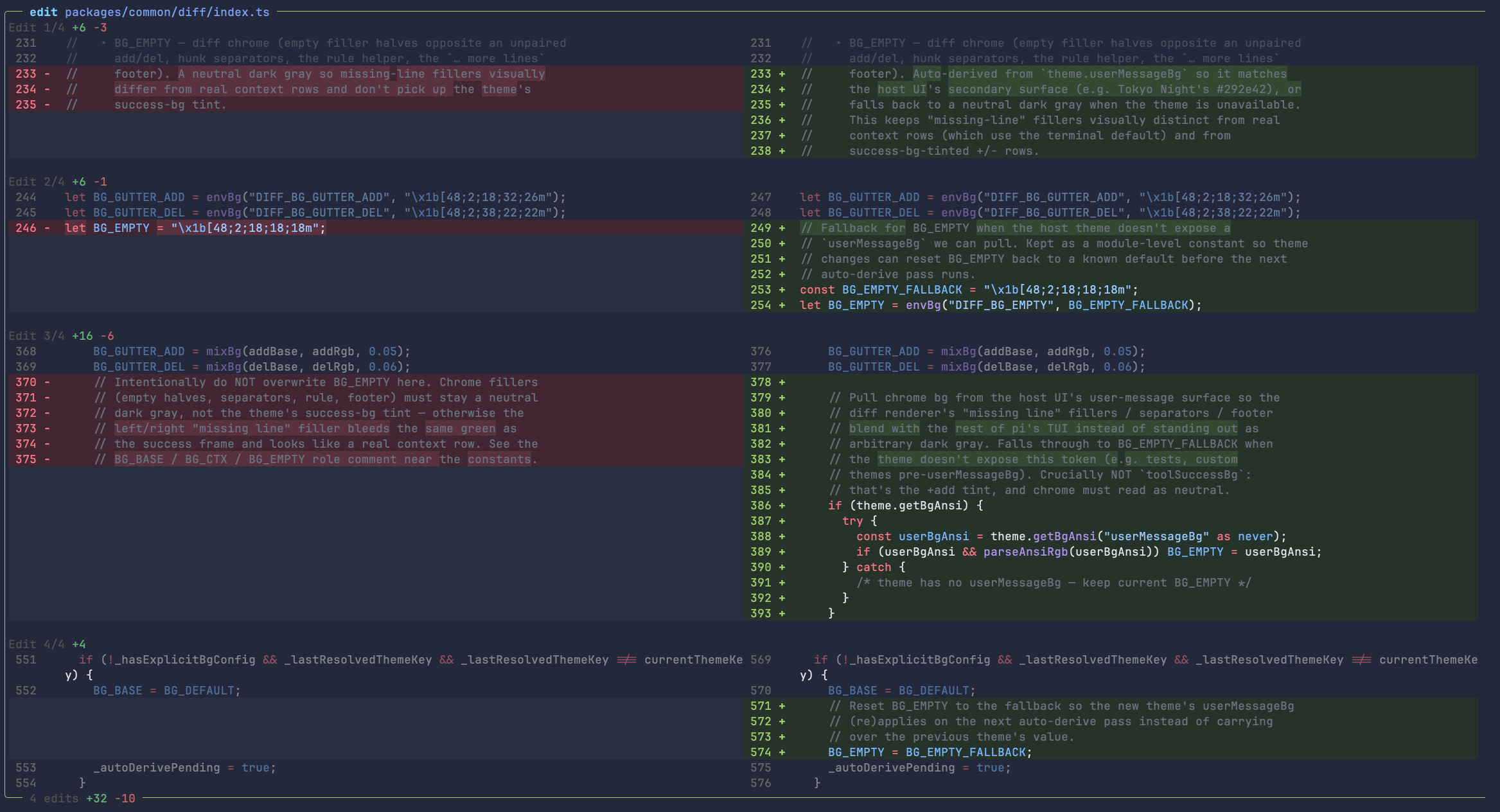Viewport: 1500px width, 812px height.
Task: Click added line 233 'Auto-derived from theme.userMessageBg'
Action: [x=1044, y=74]
